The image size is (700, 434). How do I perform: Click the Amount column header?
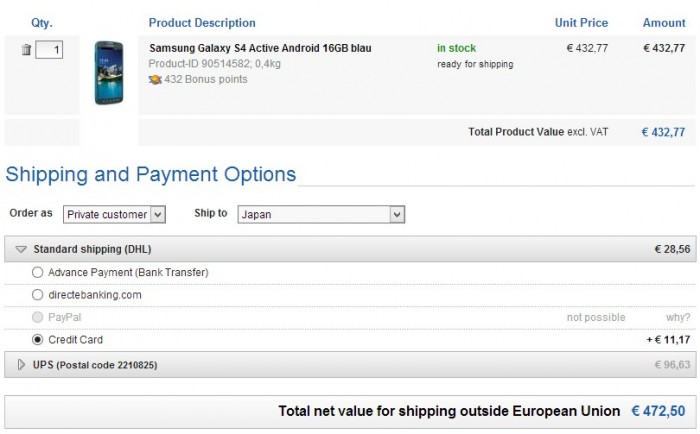tap(663, 23)
